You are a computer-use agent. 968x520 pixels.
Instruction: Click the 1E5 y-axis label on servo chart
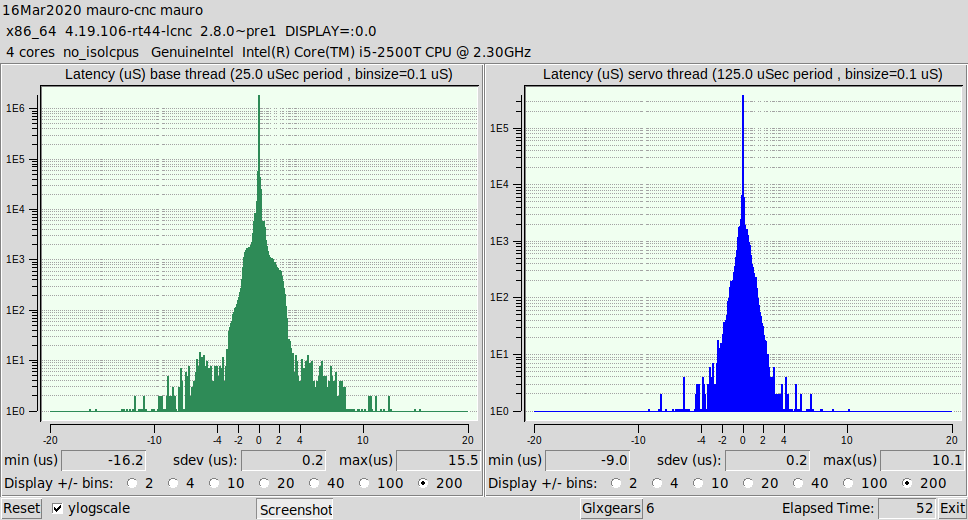(499, 128)
